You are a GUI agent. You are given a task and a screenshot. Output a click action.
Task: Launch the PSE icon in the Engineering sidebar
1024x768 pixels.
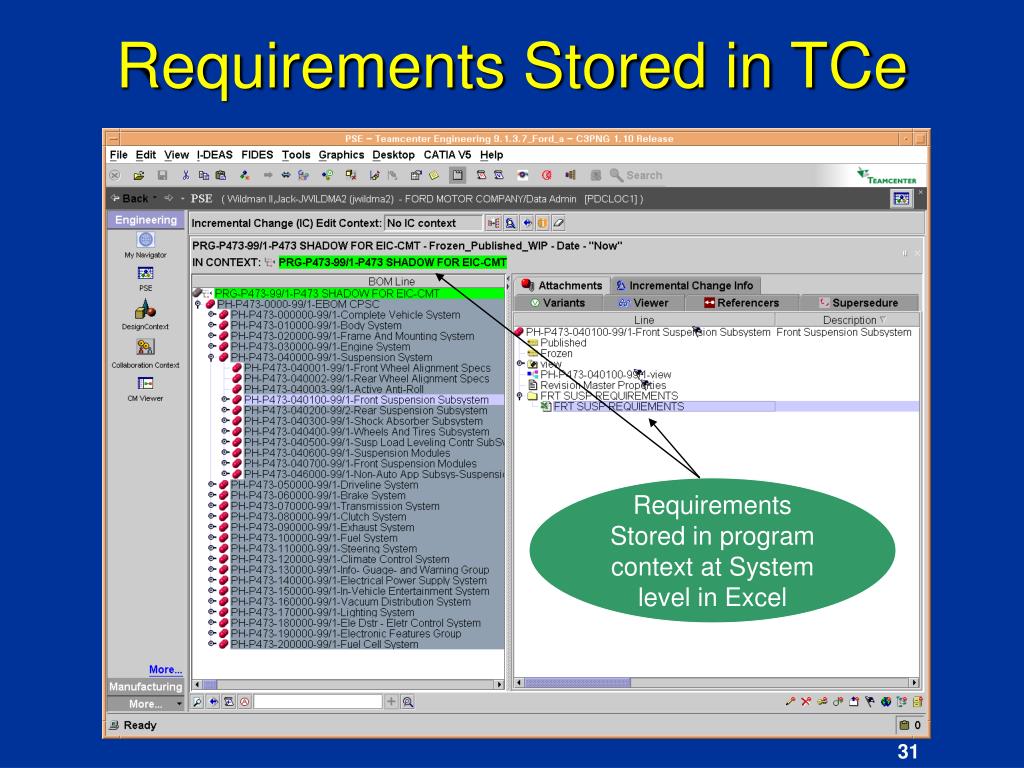pyautogui.click(x=145, y=277)
